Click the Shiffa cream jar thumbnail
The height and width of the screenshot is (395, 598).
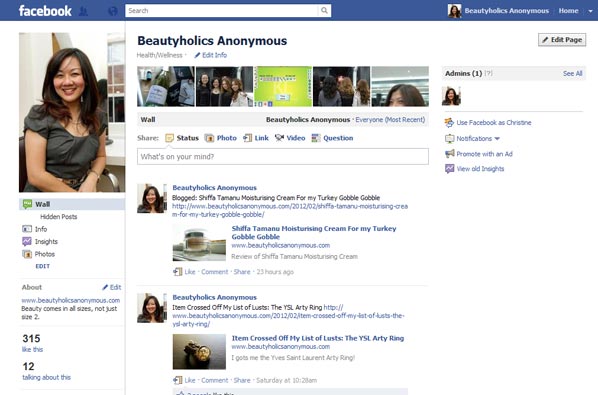coord(199,243)
